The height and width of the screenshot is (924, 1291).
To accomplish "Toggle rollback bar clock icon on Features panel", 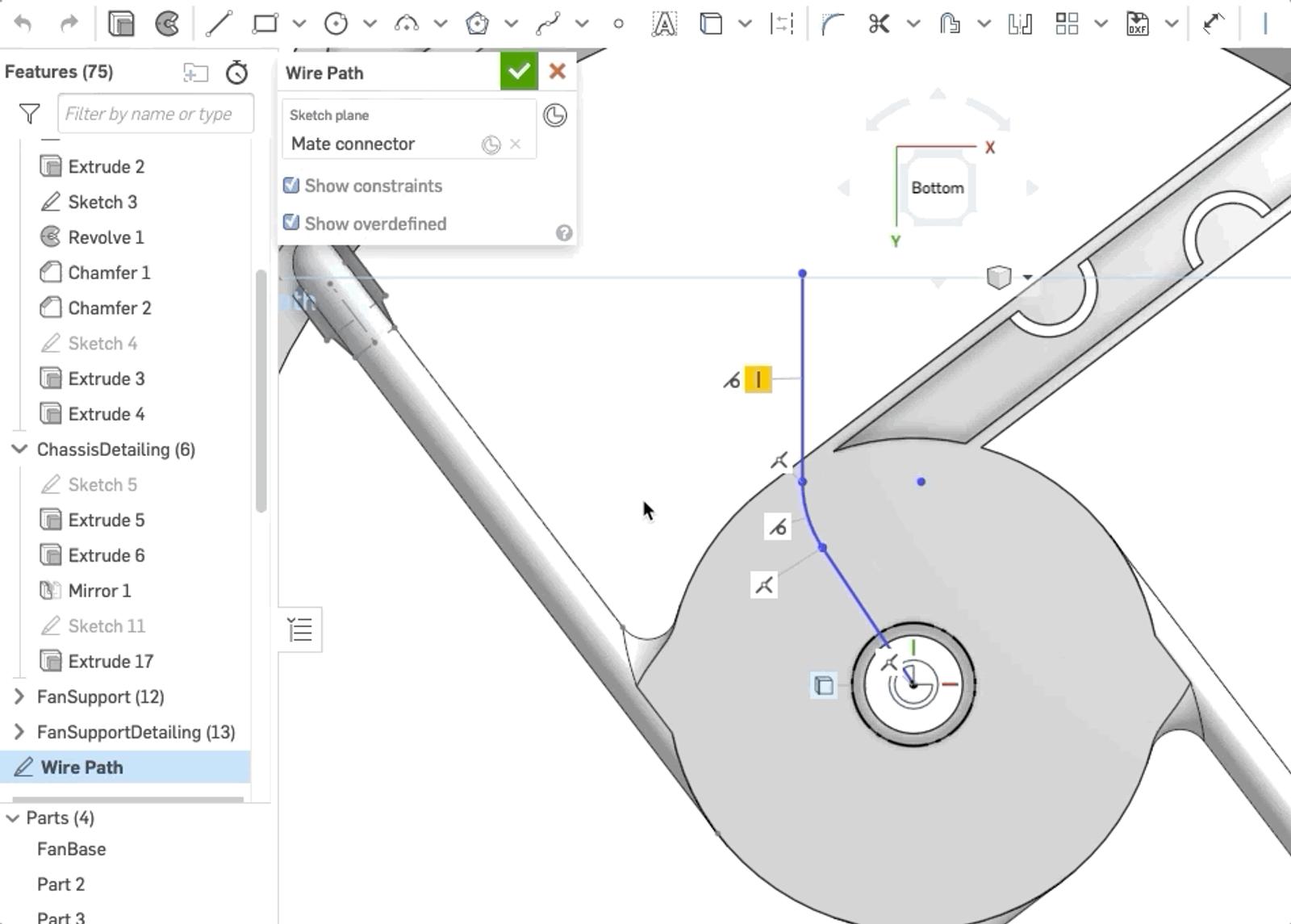I will (236, 73).
